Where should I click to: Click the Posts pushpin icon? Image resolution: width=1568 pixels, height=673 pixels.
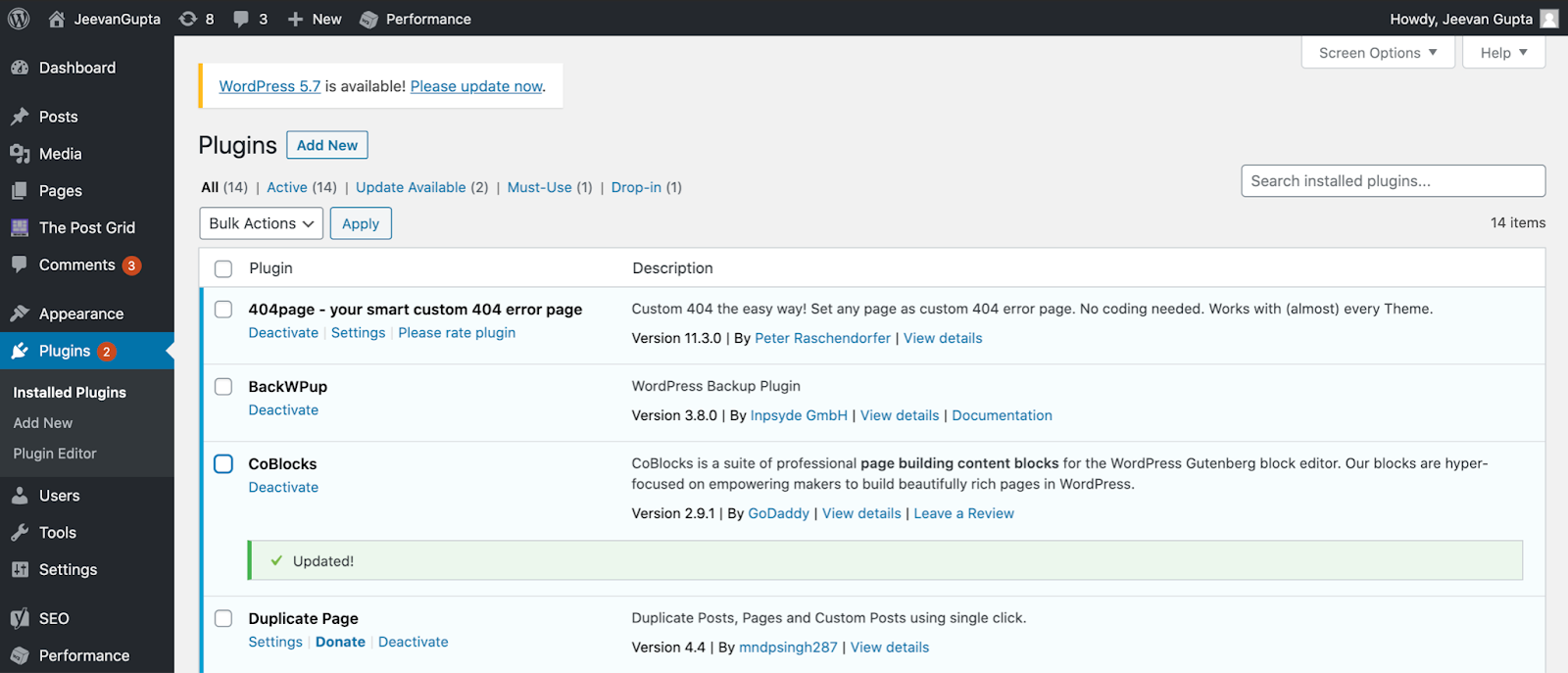(x=20, y=117)
